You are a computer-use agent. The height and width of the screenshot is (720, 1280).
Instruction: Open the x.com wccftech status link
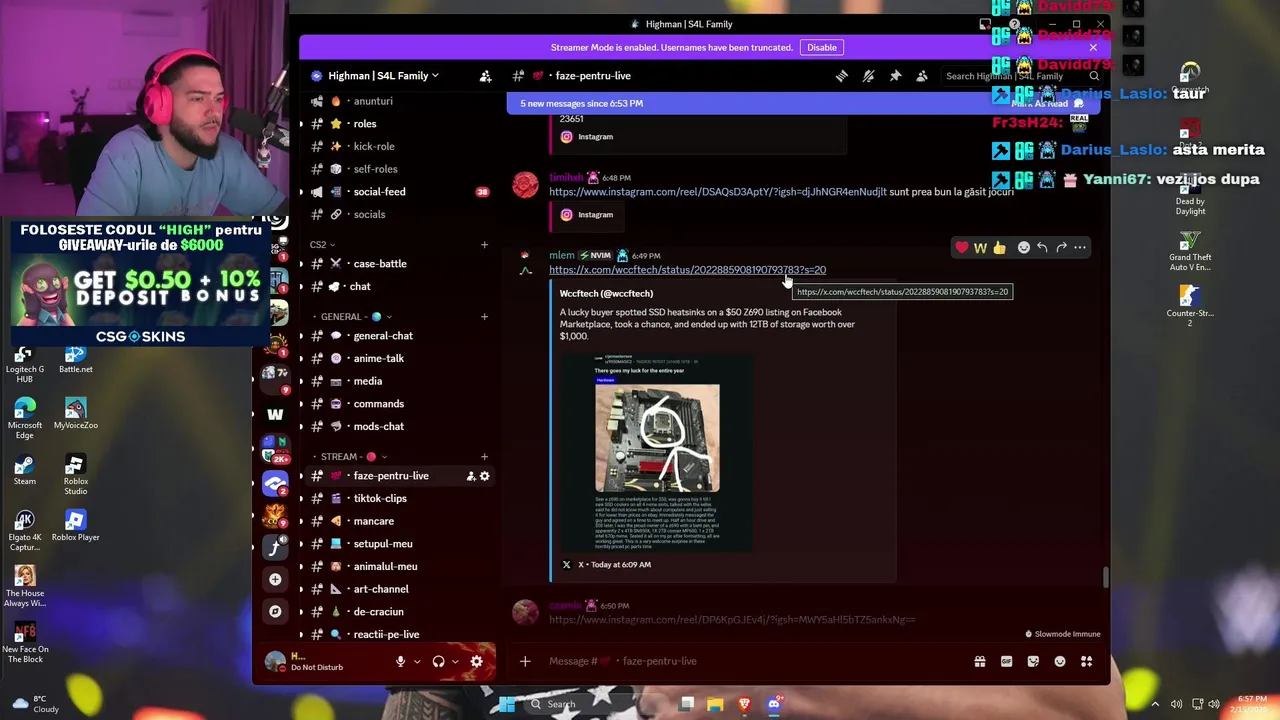coord(687,270)
